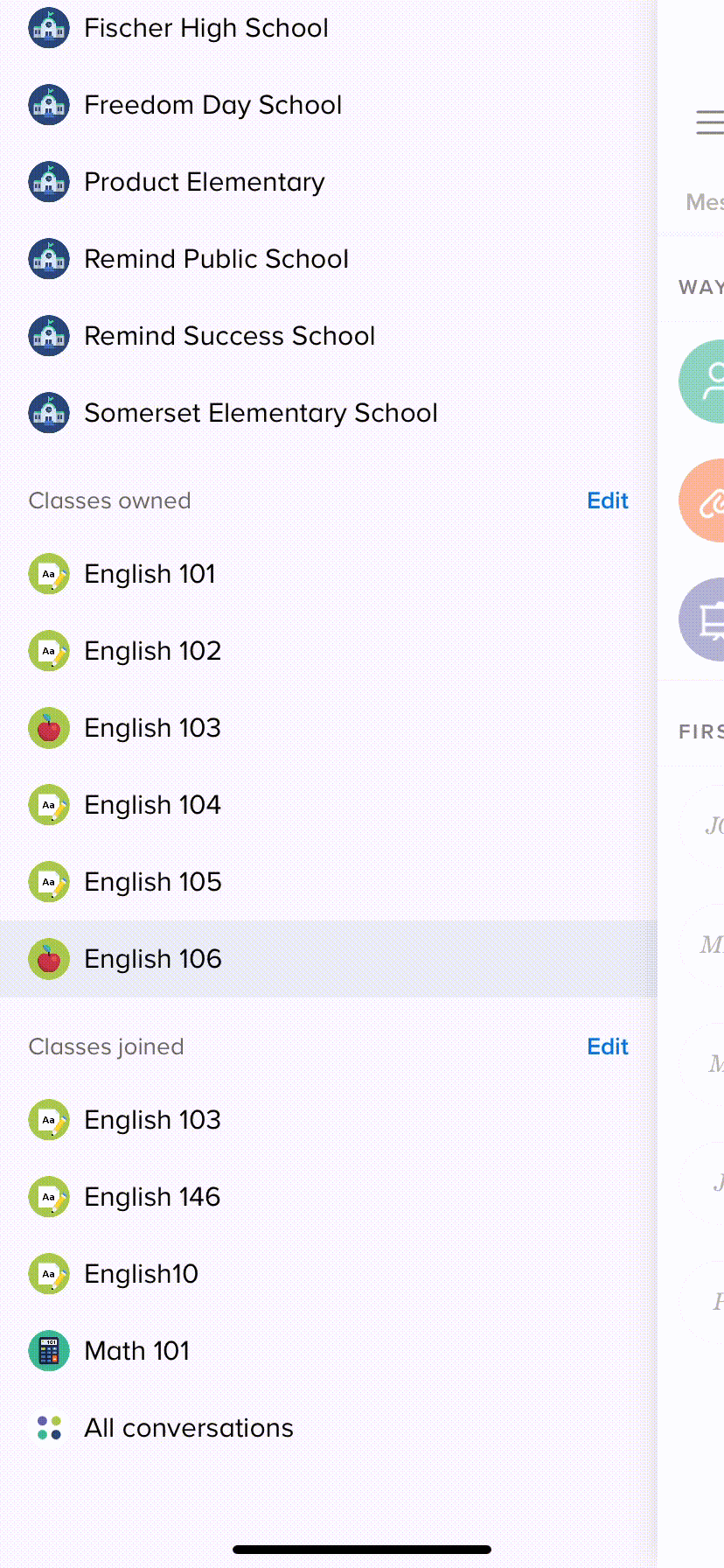Viewport: 724px width, 1568px height.
Task: Open Freedom Day School
Action: pyautogui.click(x=212, y=105)
